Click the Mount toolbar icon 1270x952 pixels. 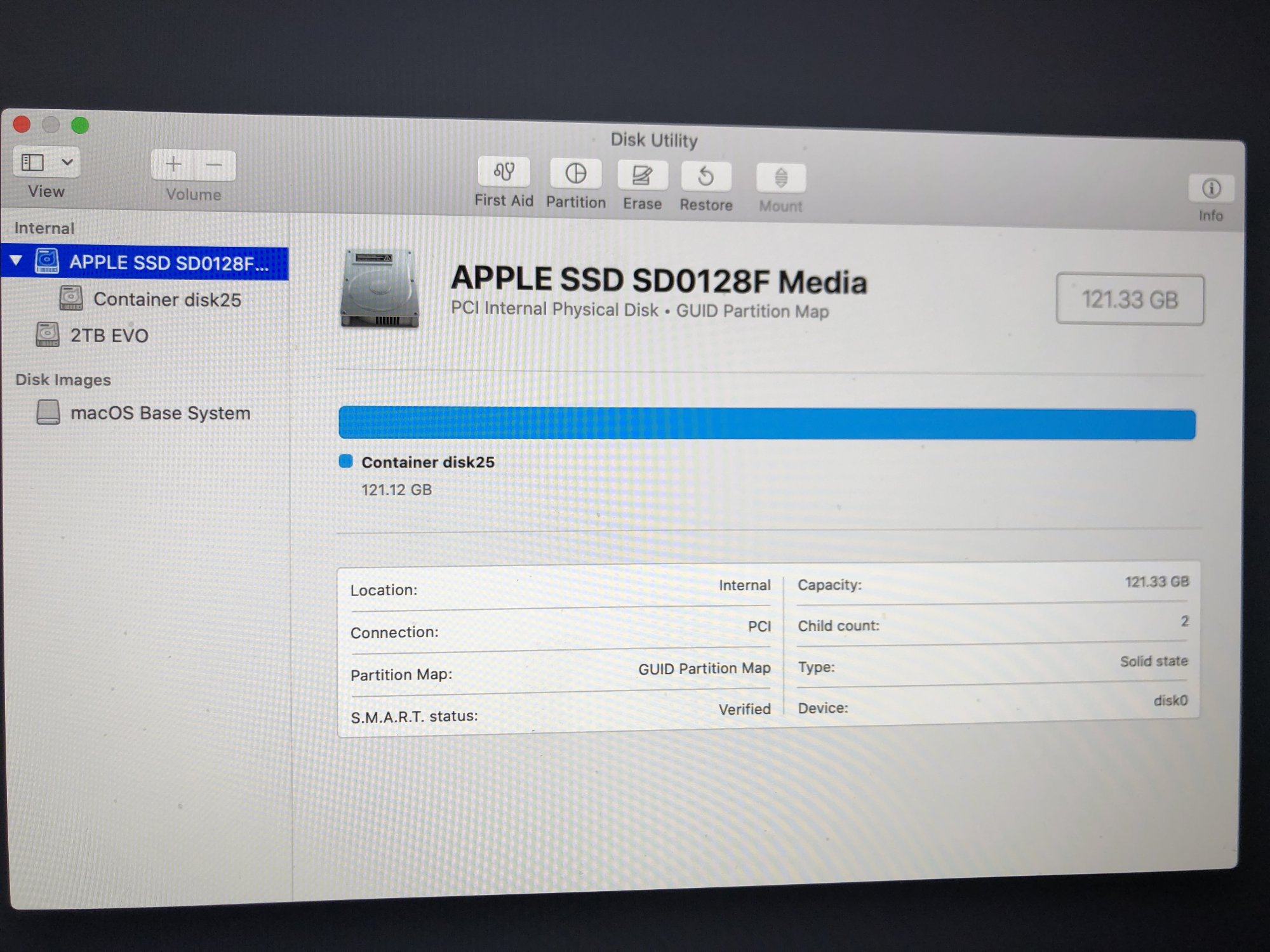coord(781,178)
